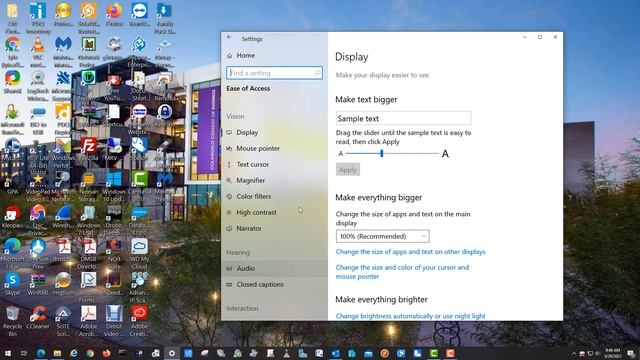Image resolution: width=640 pixels, height=360 pixels.
Task: Select the TeamViewer desktop shortcut
Action: pyautogui.click(x=139, y=16)
